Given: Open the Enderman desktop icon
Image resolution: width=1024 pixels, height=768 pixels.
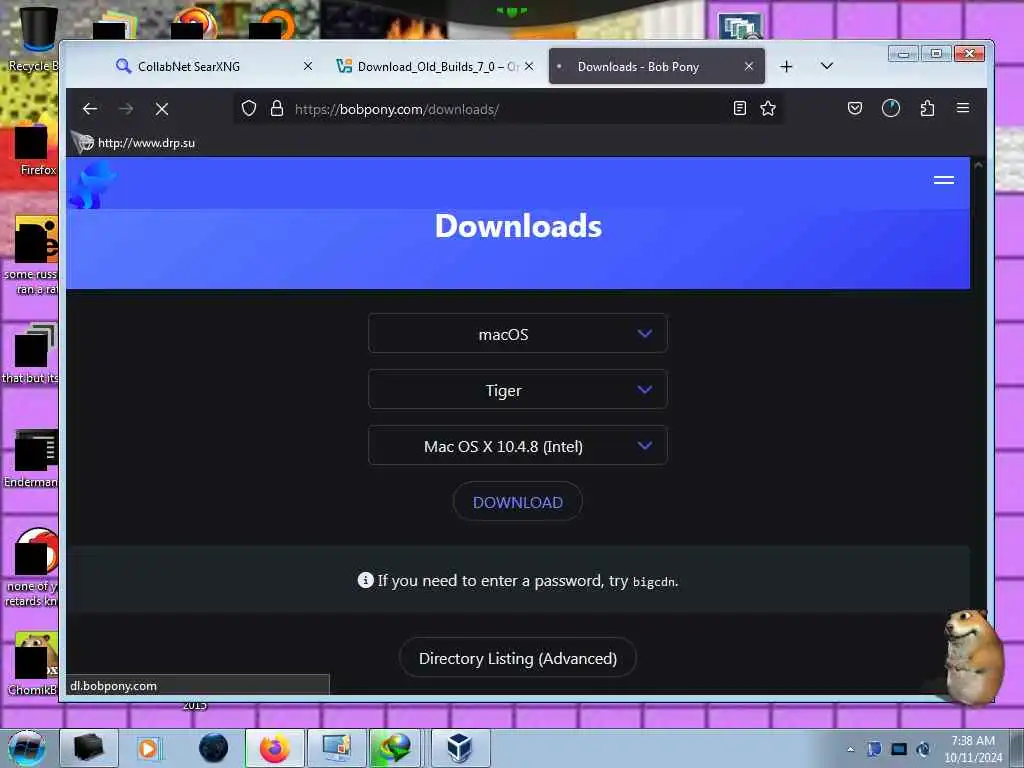Looking at the screenshot, I should pyautogui.click(x=31, y=458).
